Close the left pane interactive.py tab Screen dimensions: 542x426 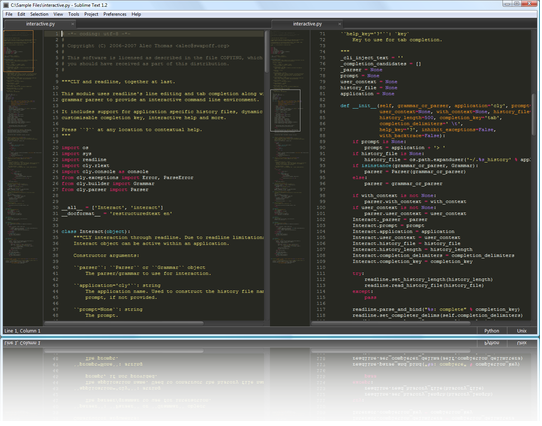click(72, 24)
